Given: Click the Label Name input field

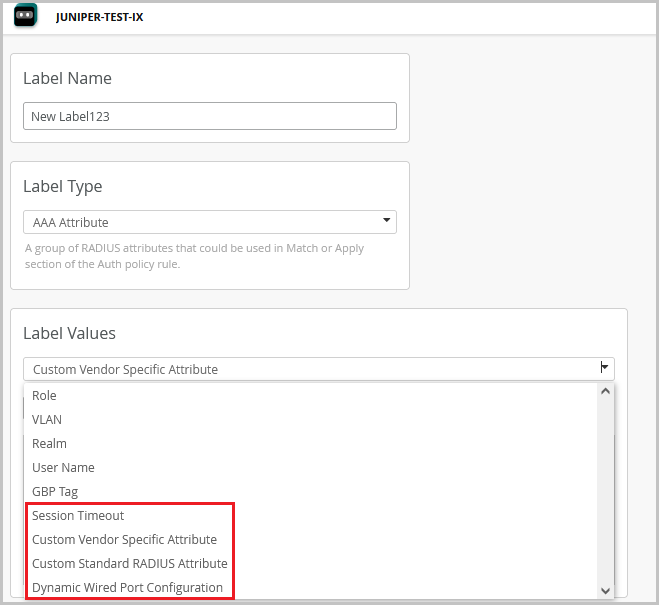Looking at the screenshot, I should [209, 116].
